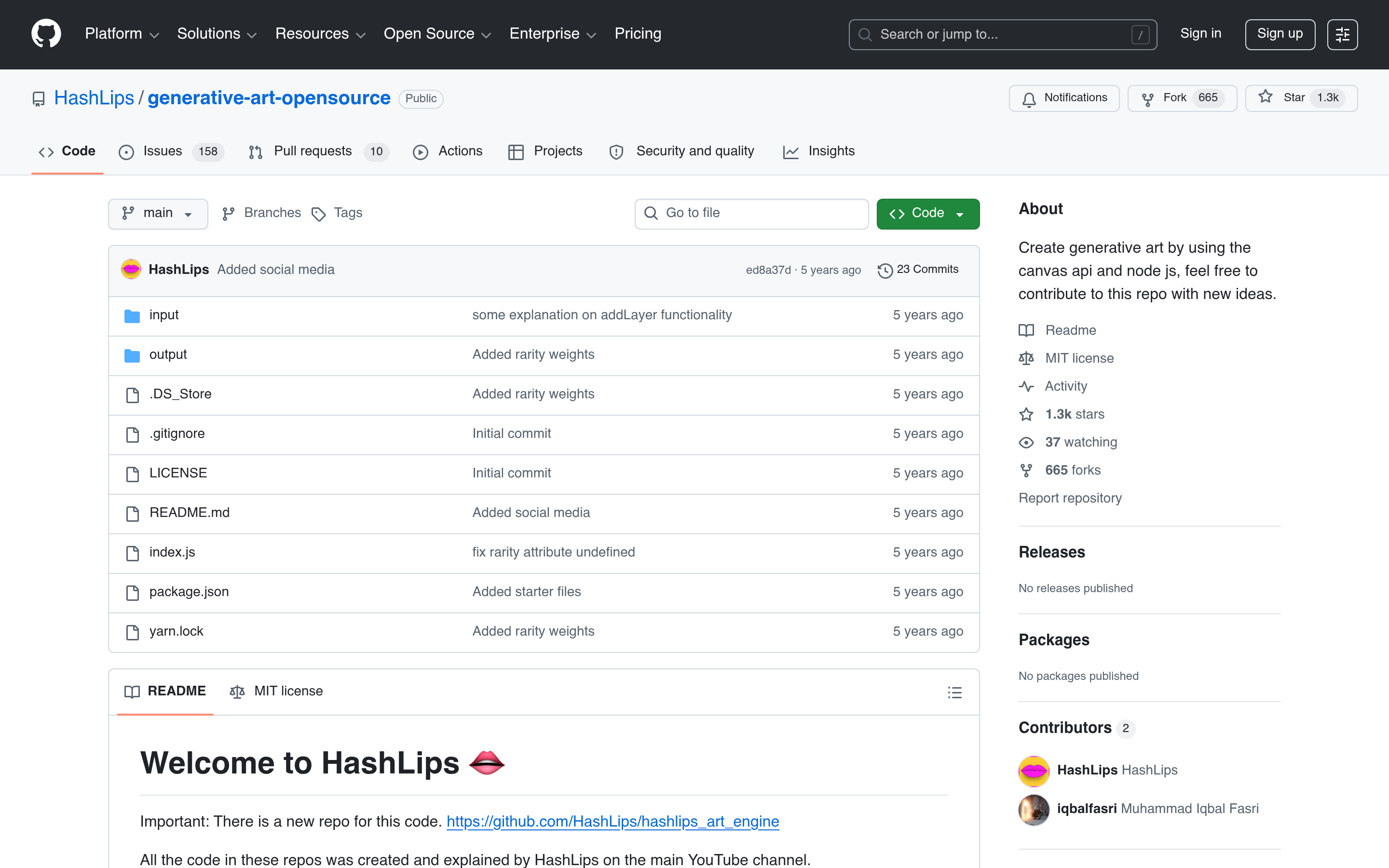Open the .gitignore file name
The image size is (1389, 868).
click(177, 434)
